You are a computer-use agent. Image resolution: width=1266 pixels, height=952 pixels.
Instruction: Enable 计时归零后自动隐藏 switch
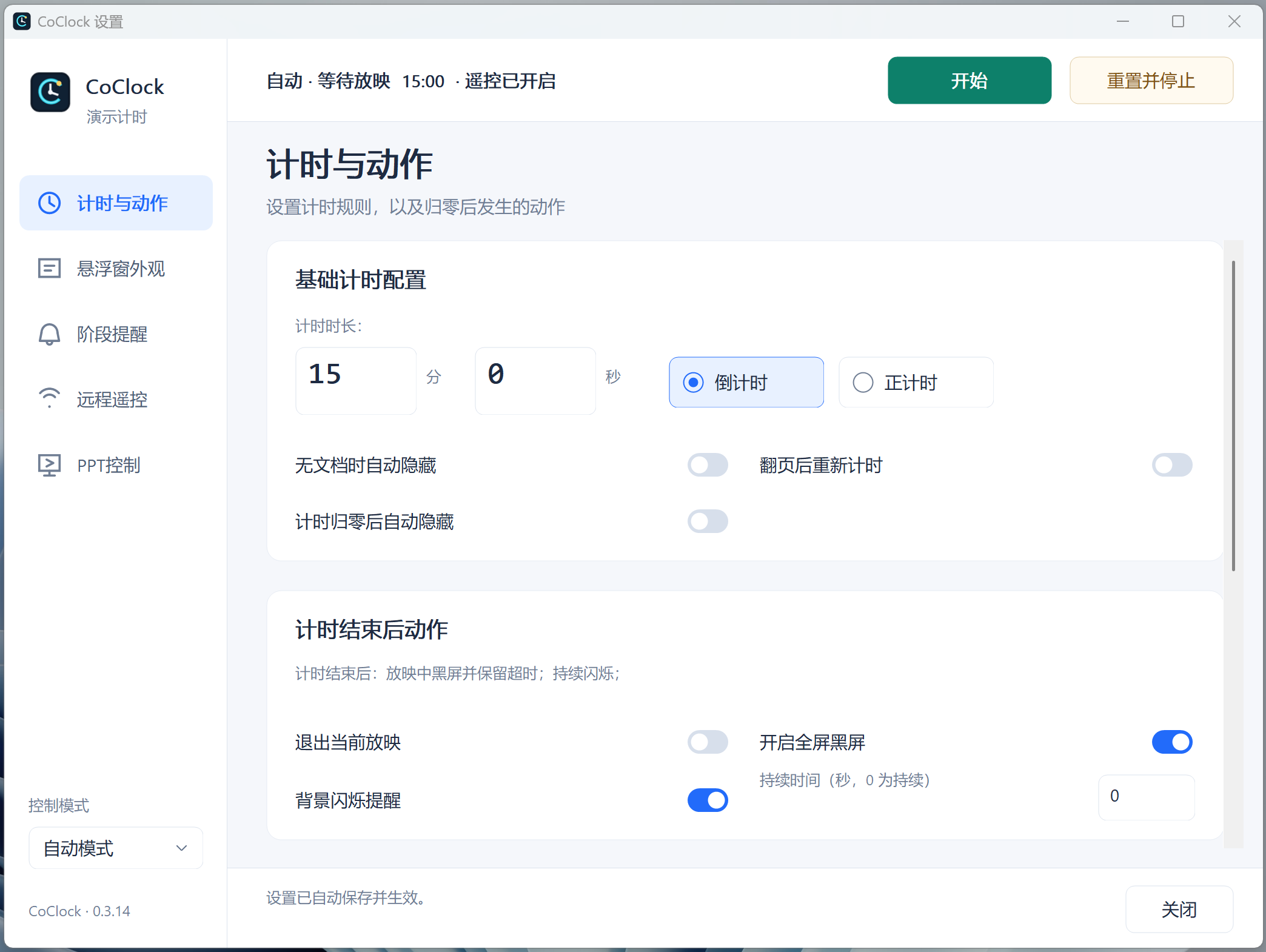708,521
